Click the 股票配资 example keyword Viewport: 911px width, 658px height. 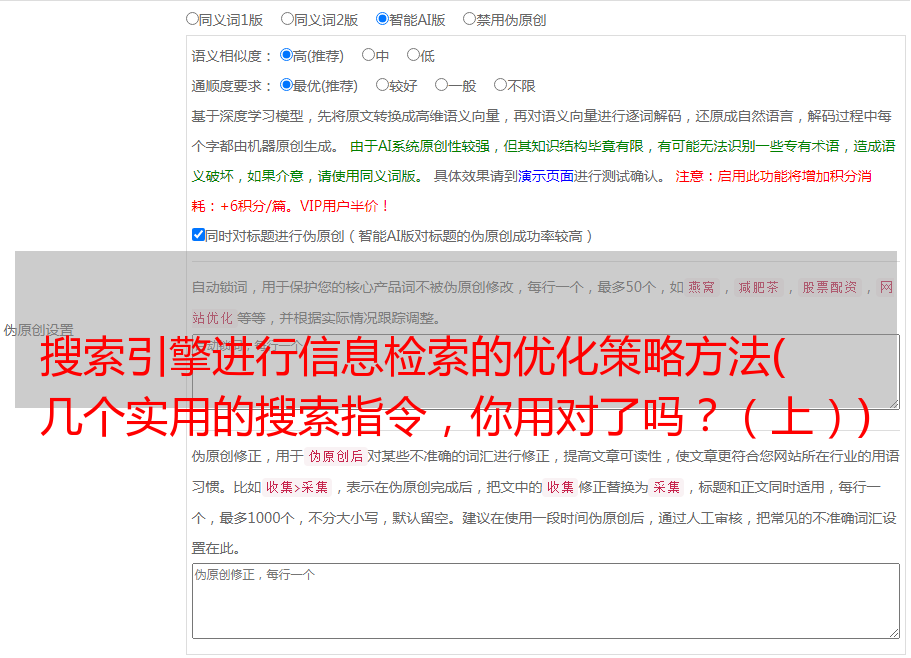pyautogui.click(x=830, y=287)
